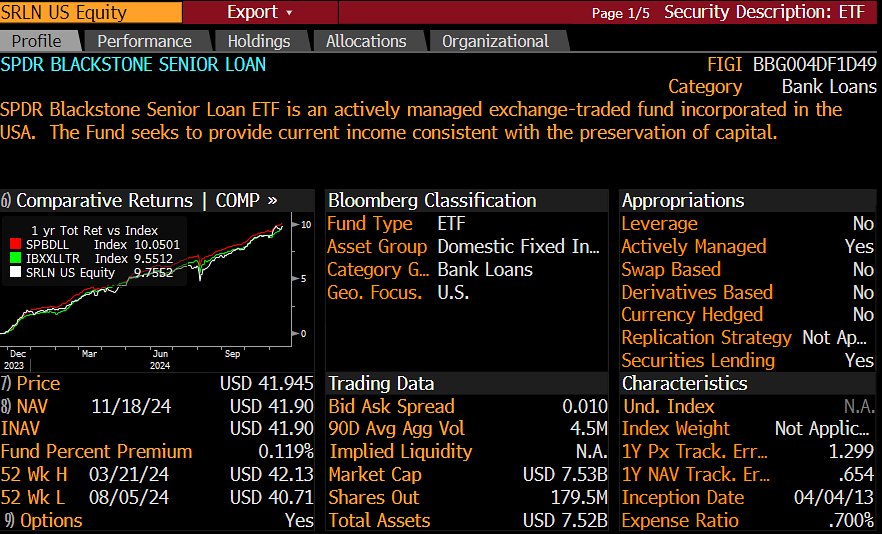
Task: Click the Index Weight row
Action: pyautogui.click(x=748, y=429)
